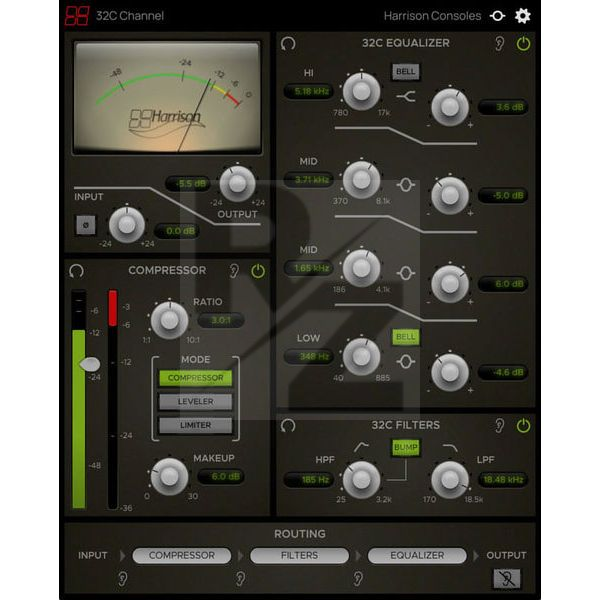Click the LOW gain knob at -4.6 dB

[450, 372]
